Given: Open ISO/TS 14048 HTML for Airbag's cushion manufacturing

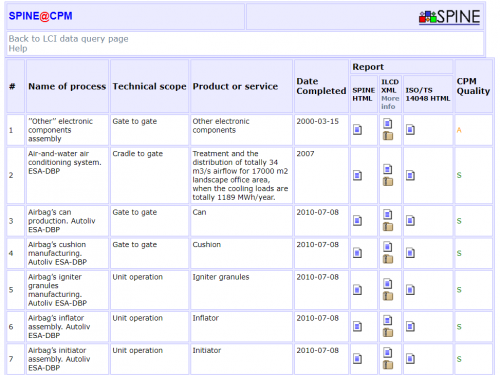Looking at the screenshot, I should tap(410, 253).
